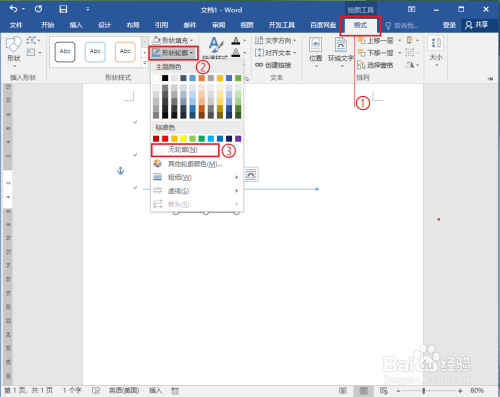Select the blue outline Abc shape style
500x397 pixels.
coord(95,52)
